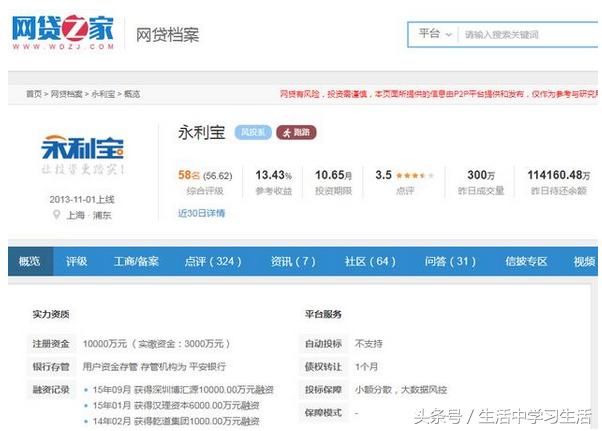The height and width of the screenshot is (431, 602).
Task: Switch to the 评级 tab
Action: (76, 261)
